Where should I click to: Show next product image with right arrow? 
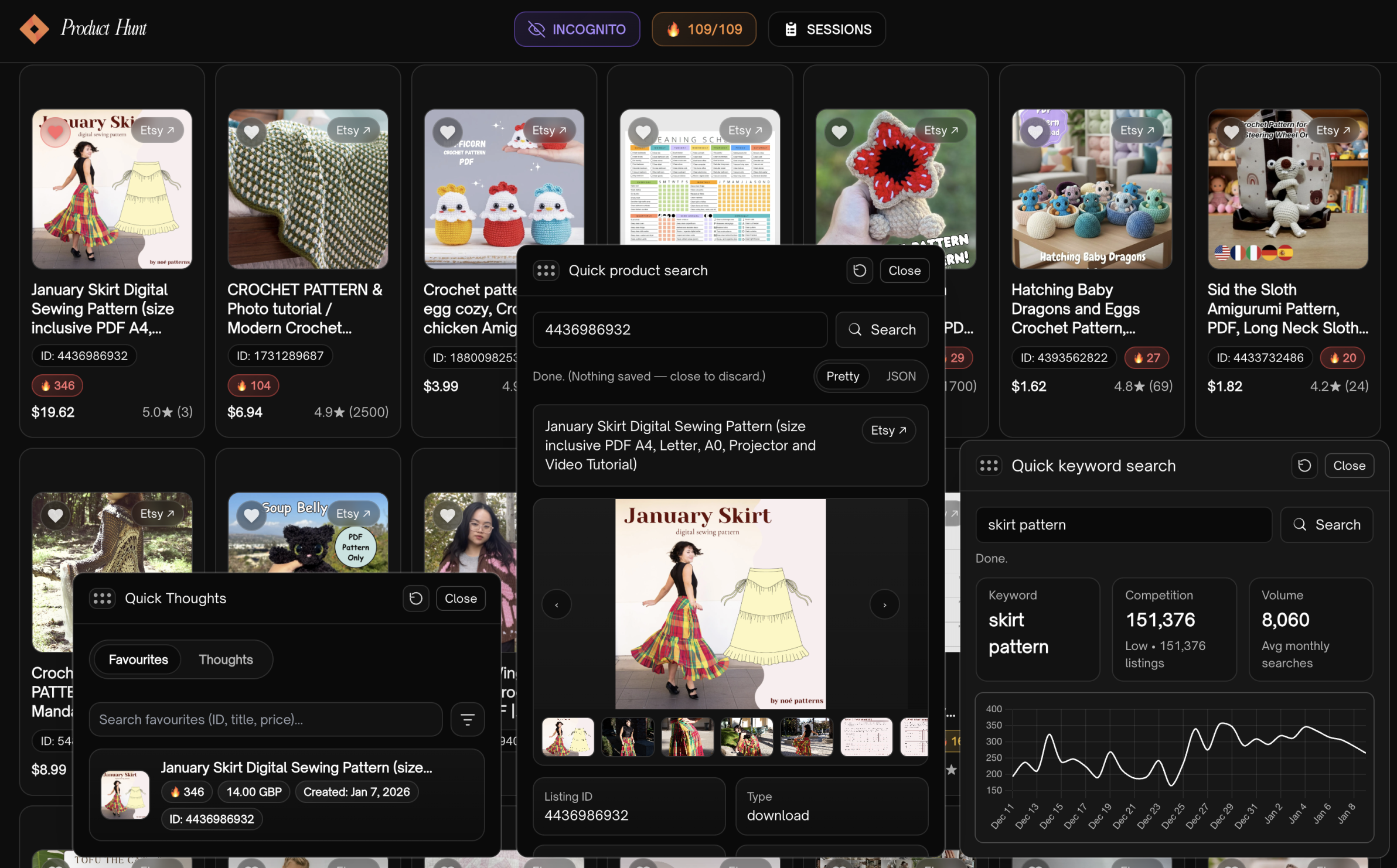884,604
